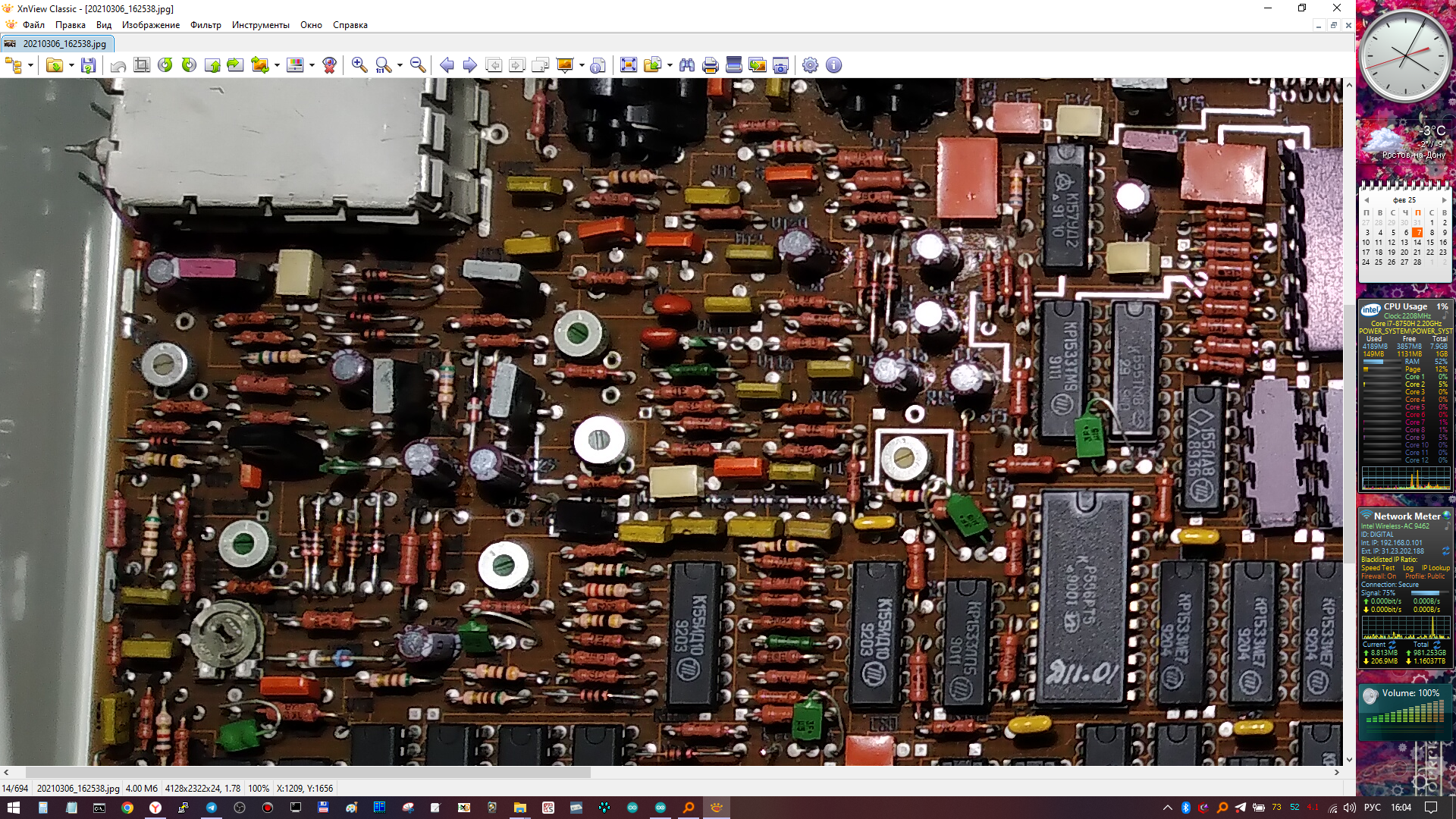Expand the browser tree icon dropdown arrow
Screen dimensions: 1456x819
coord(31,65)
